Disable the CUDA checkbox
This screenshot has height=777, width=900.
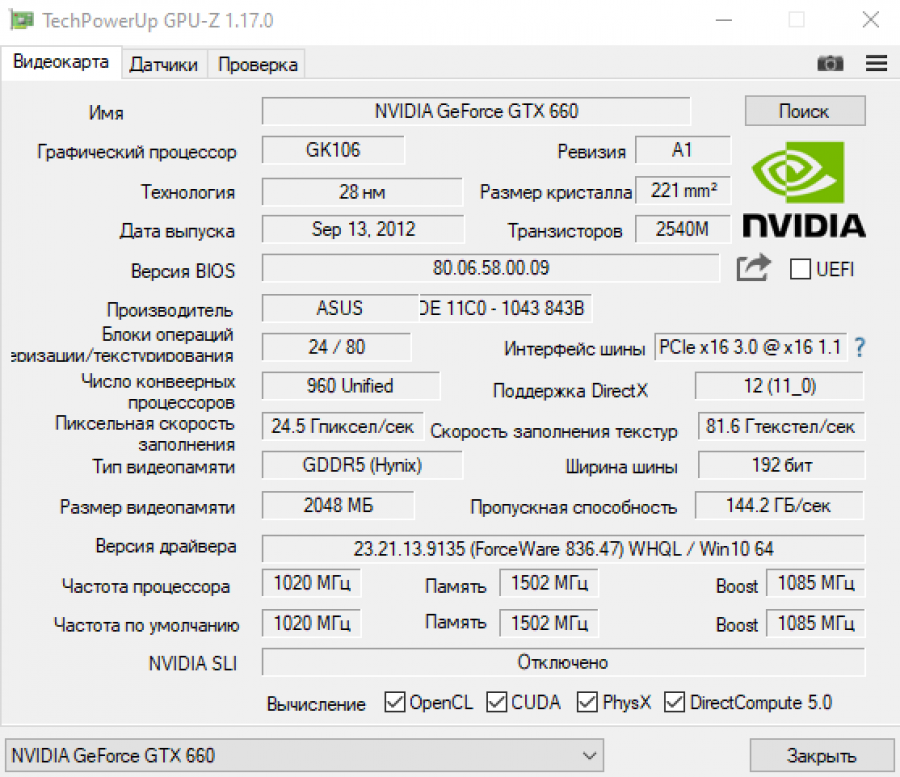(497, 702)
